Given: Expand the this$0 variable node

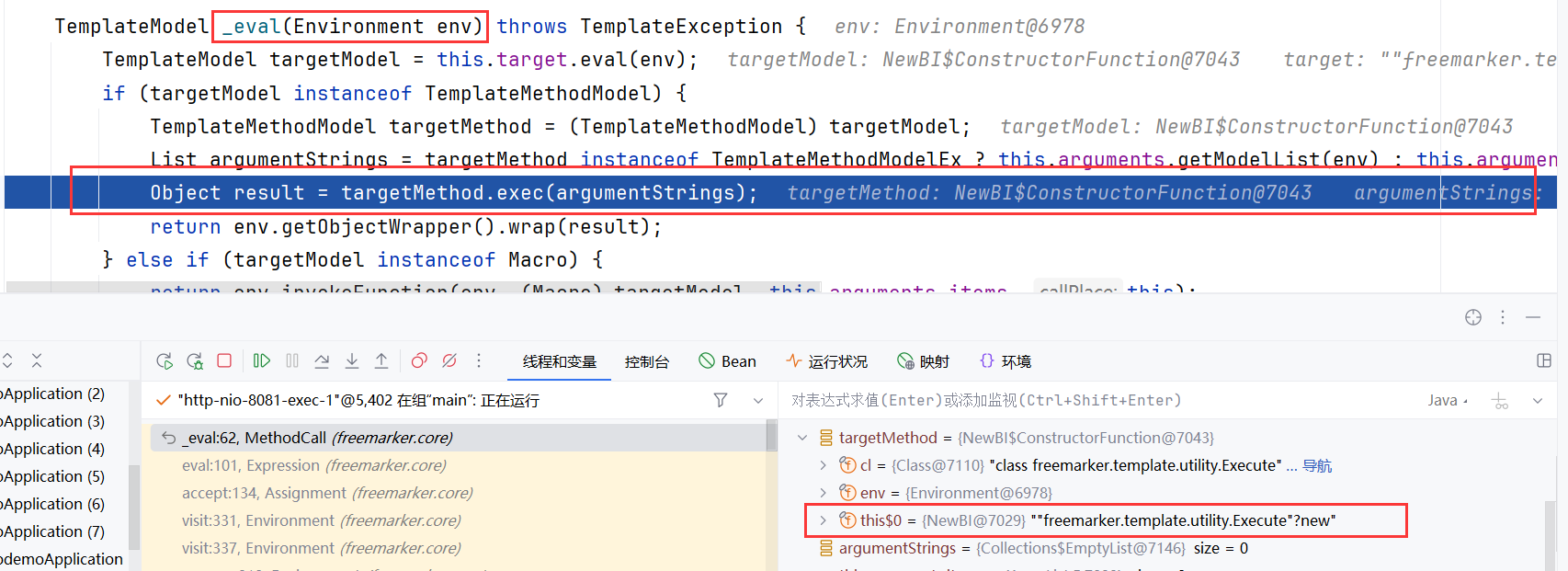Looking at the screenshot, I should coord(823,520).
